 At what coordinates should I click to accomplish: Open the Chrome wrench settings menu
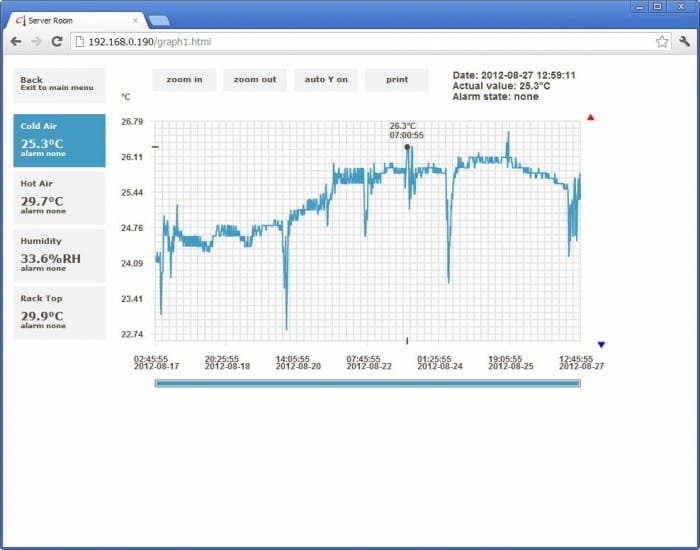point(685,42)
